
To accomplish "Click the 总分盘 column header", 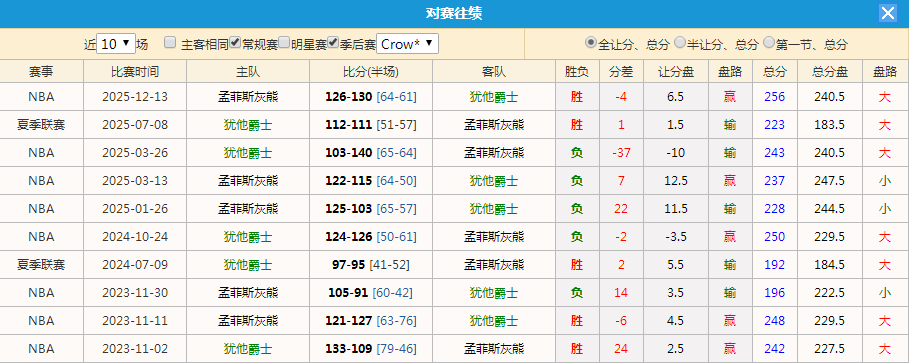I will click(x=830, y=71).
